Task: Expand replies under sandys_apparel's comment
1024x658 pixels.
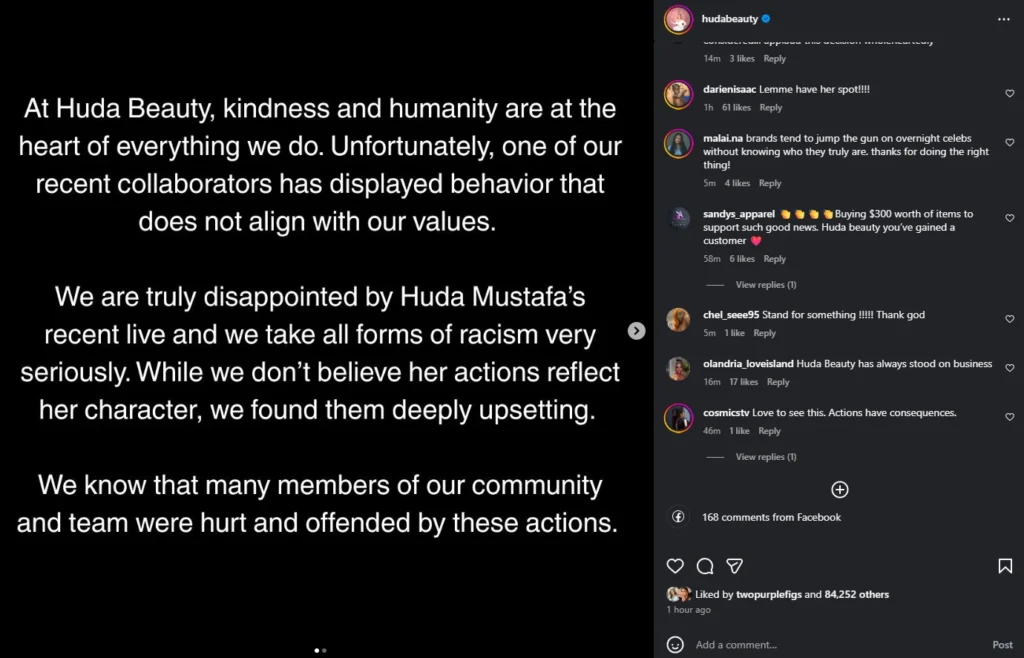Action: tap(765, 285)
